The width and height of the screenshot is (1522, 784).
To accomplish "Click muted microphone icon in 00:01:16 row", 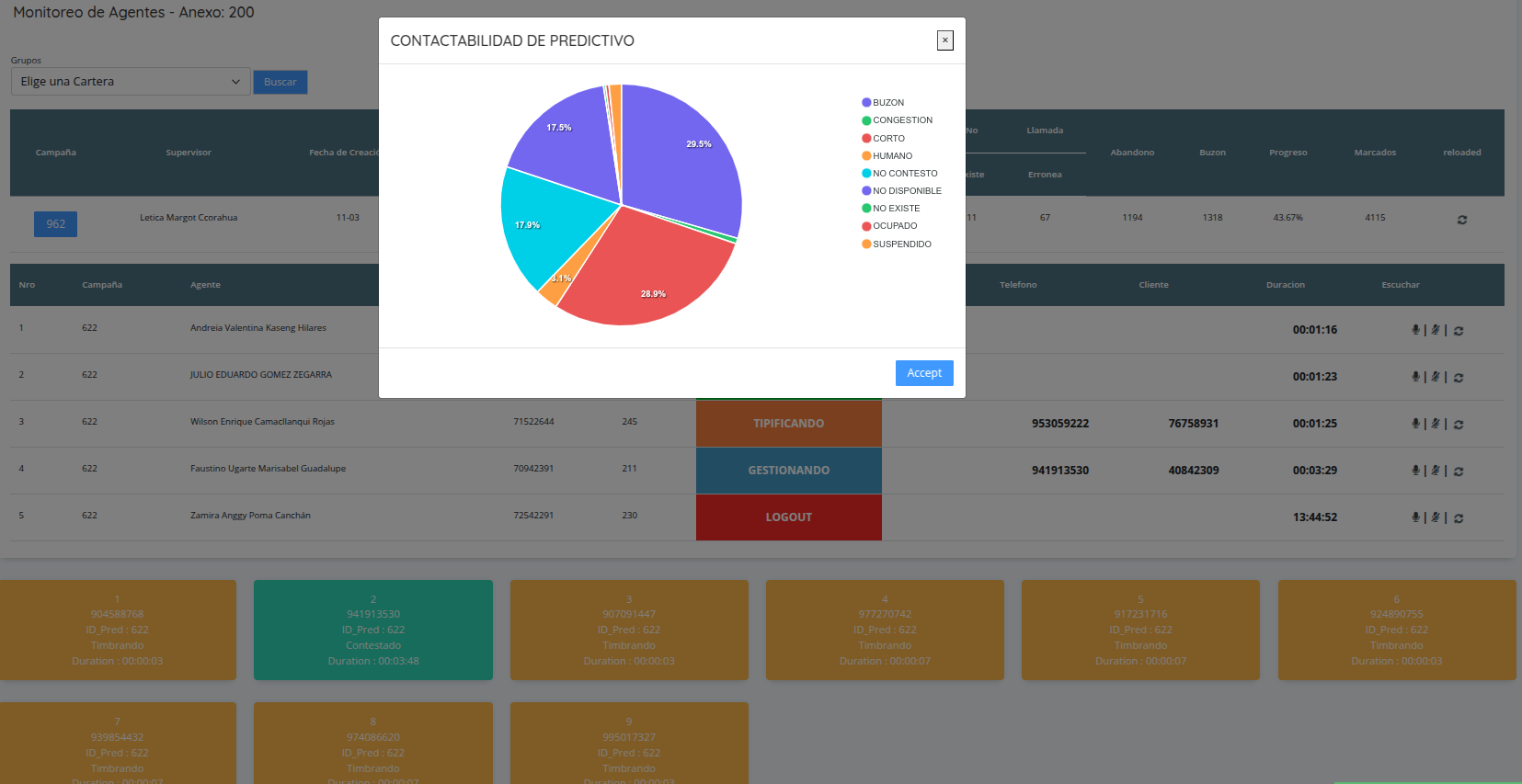I will tap(1435, 330).
